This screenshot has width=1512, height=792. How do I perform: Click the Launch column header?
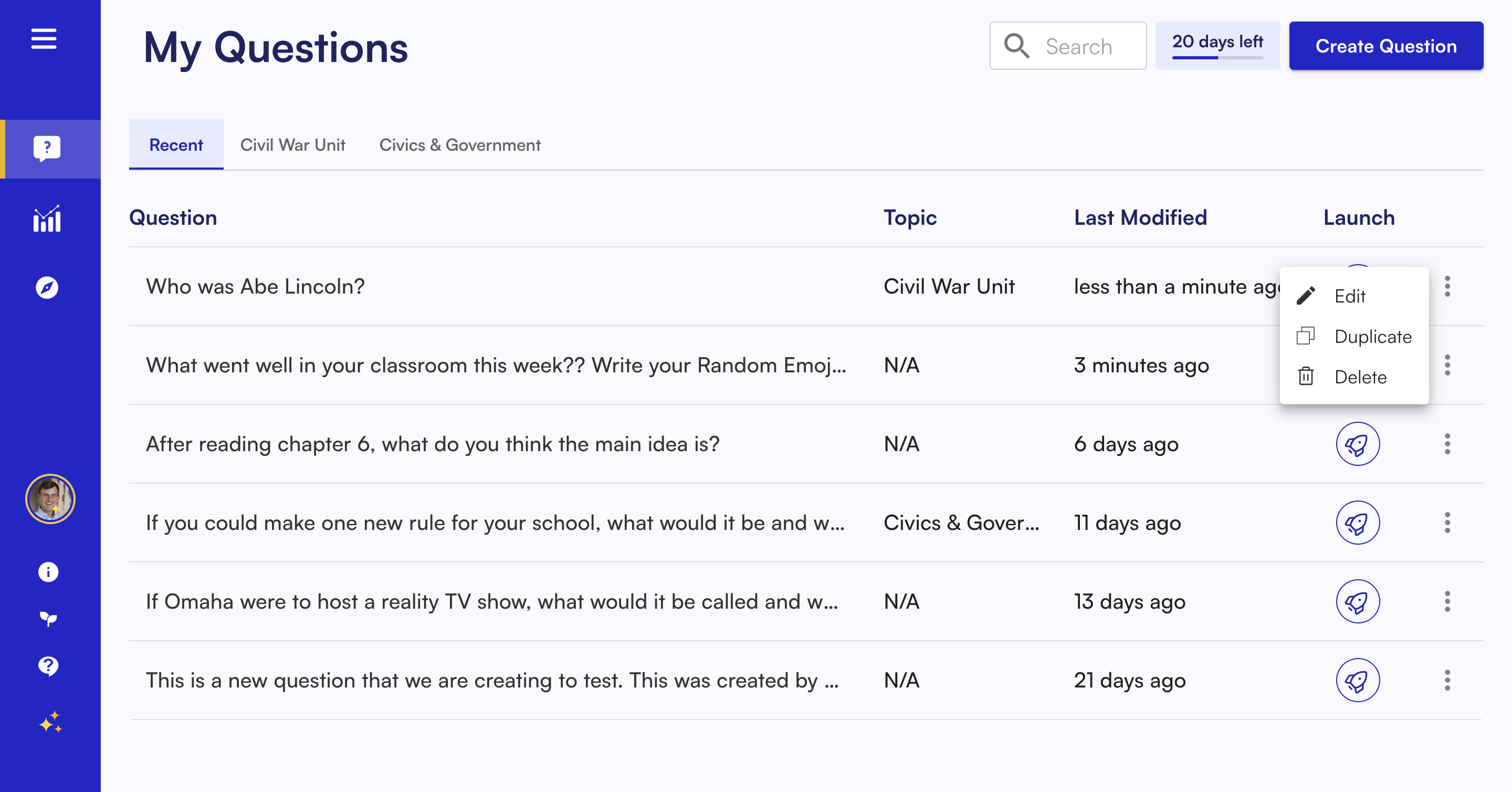point(1359,217)
